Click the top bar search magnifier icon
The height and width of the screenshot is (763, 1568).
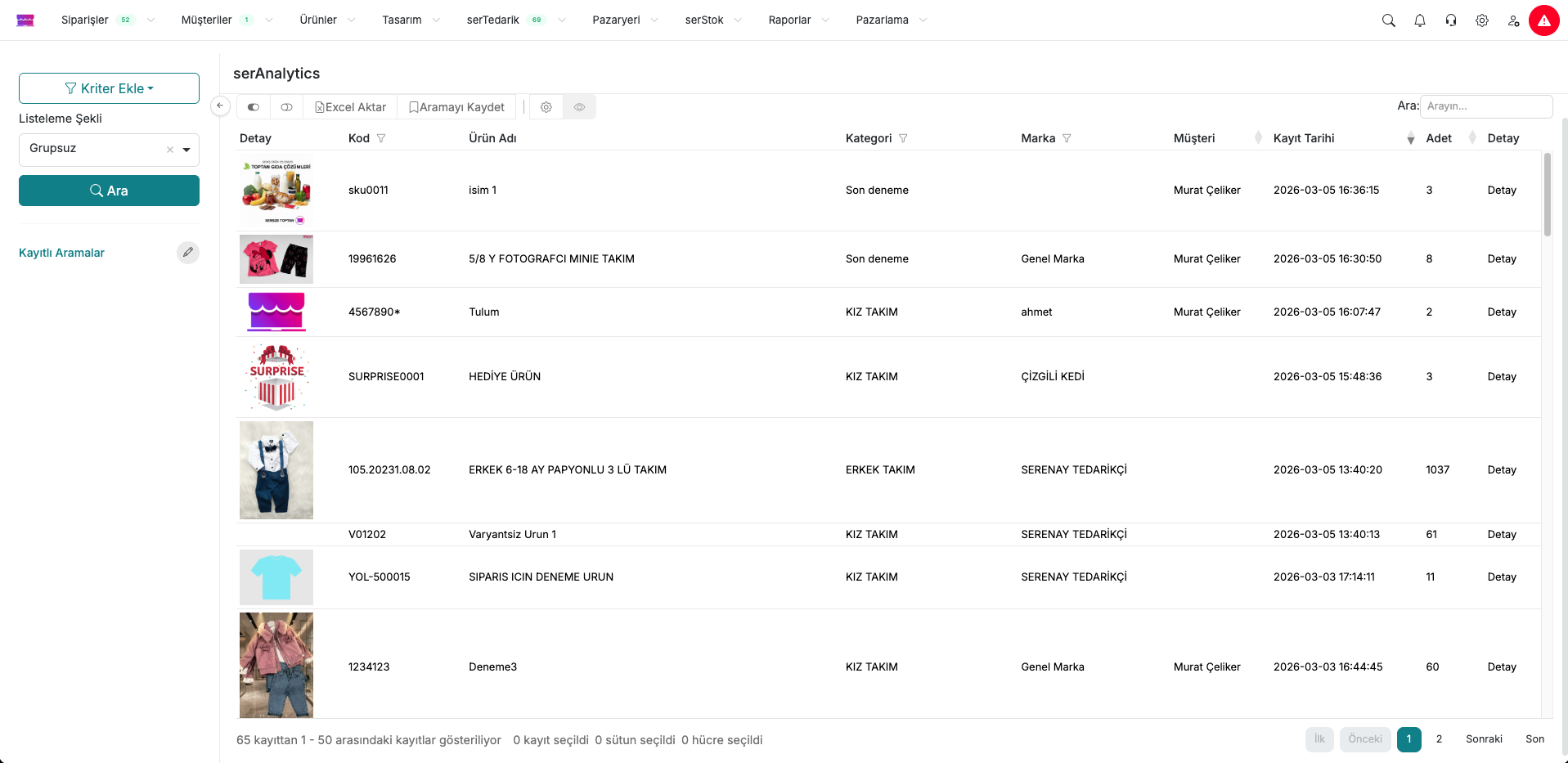1388,20
